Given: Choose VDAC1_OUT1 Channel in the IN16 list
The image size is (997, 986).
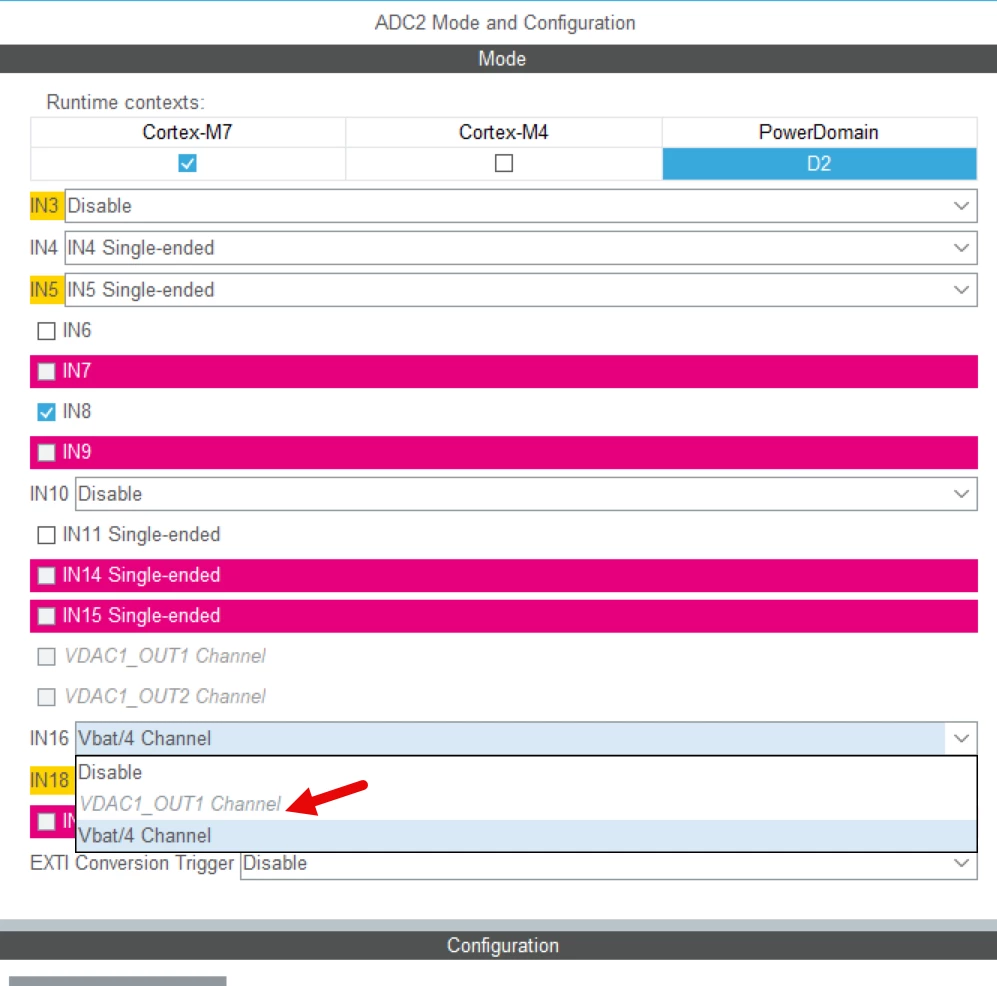Looking at the screenshot, I should coord(526,804).
